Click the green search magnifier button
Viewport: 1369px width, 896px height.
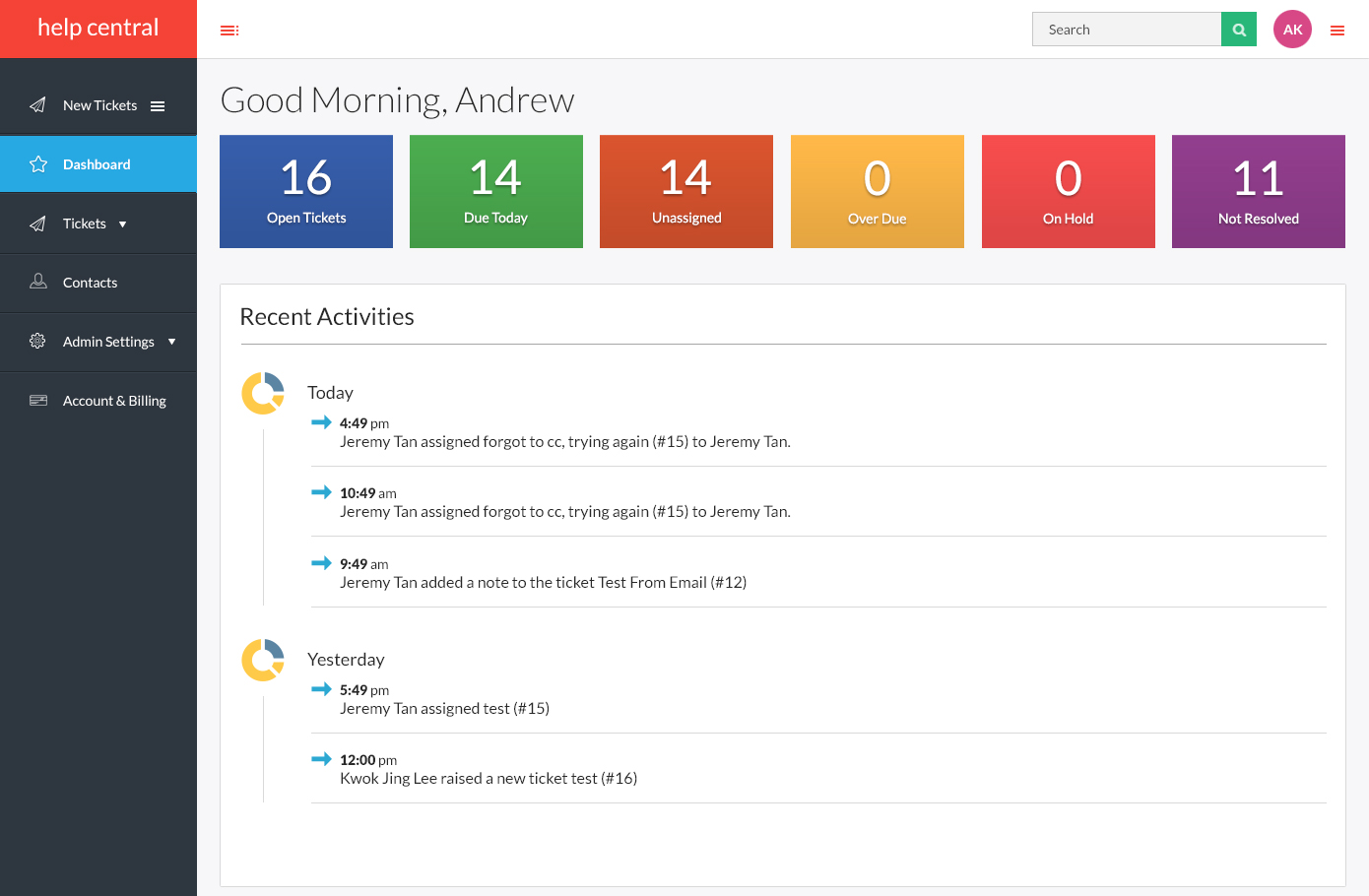point(1239,30)
